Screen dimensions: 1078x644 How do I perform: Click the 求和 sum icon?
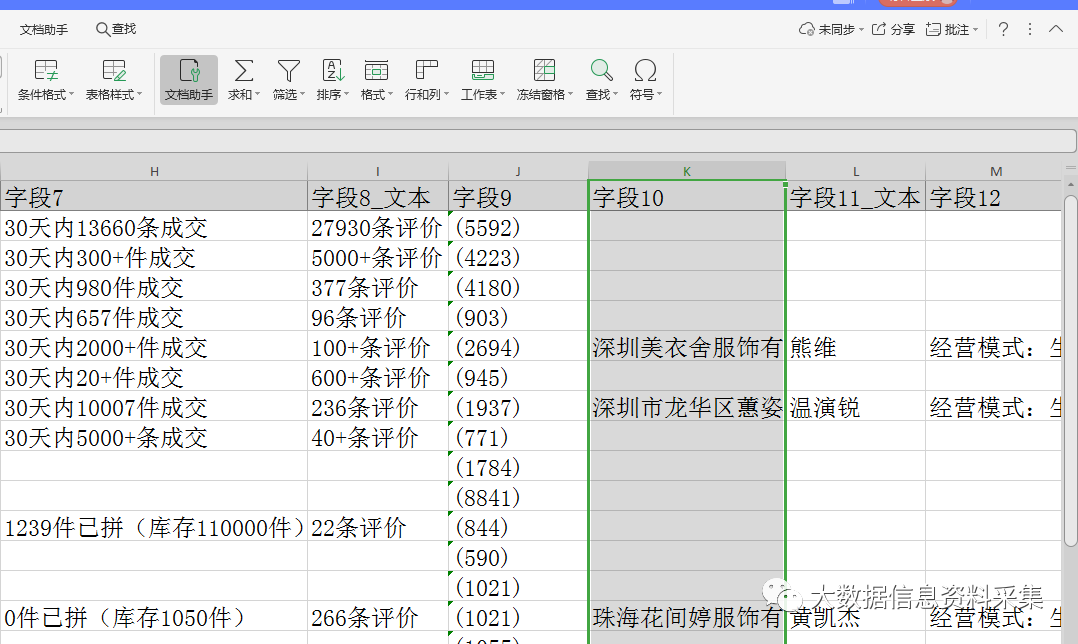click(x=243, y=70)
